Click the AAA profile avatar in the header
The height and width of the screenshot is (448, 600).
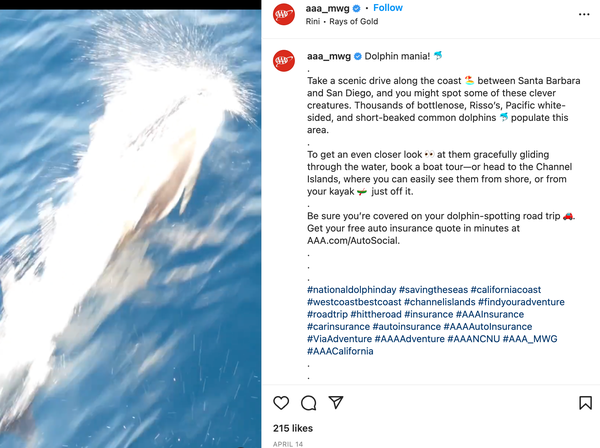tap(284, 15)
